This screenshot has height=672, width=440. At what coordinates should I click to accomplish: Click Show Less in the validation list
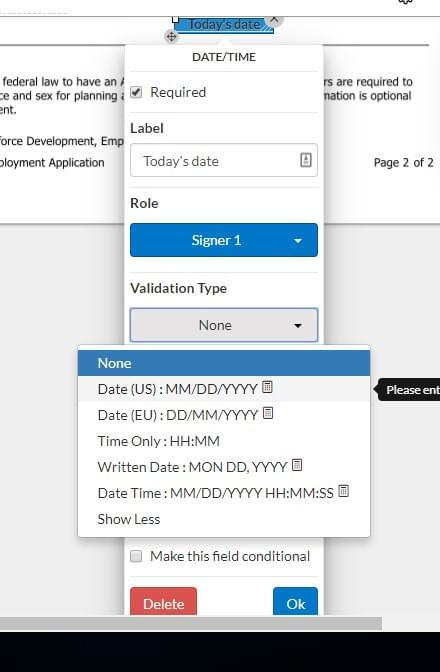[x=129, y=519]
